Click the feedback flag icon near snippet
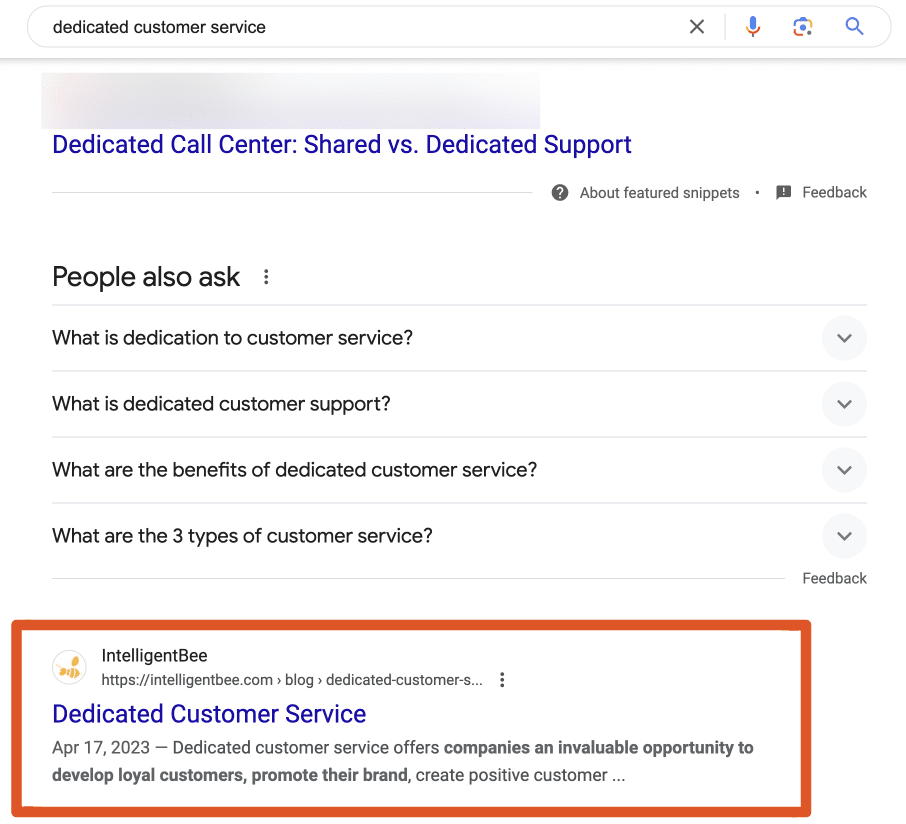Screen dimensions: 906x824 click(784, 192)
